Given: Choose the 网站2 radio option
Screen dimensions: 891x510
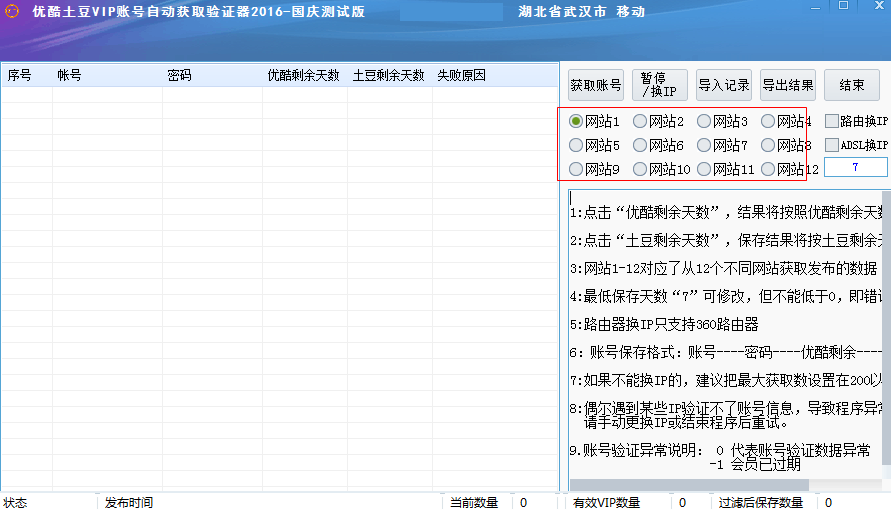Looking at the screenshot, I should (640, 121).
